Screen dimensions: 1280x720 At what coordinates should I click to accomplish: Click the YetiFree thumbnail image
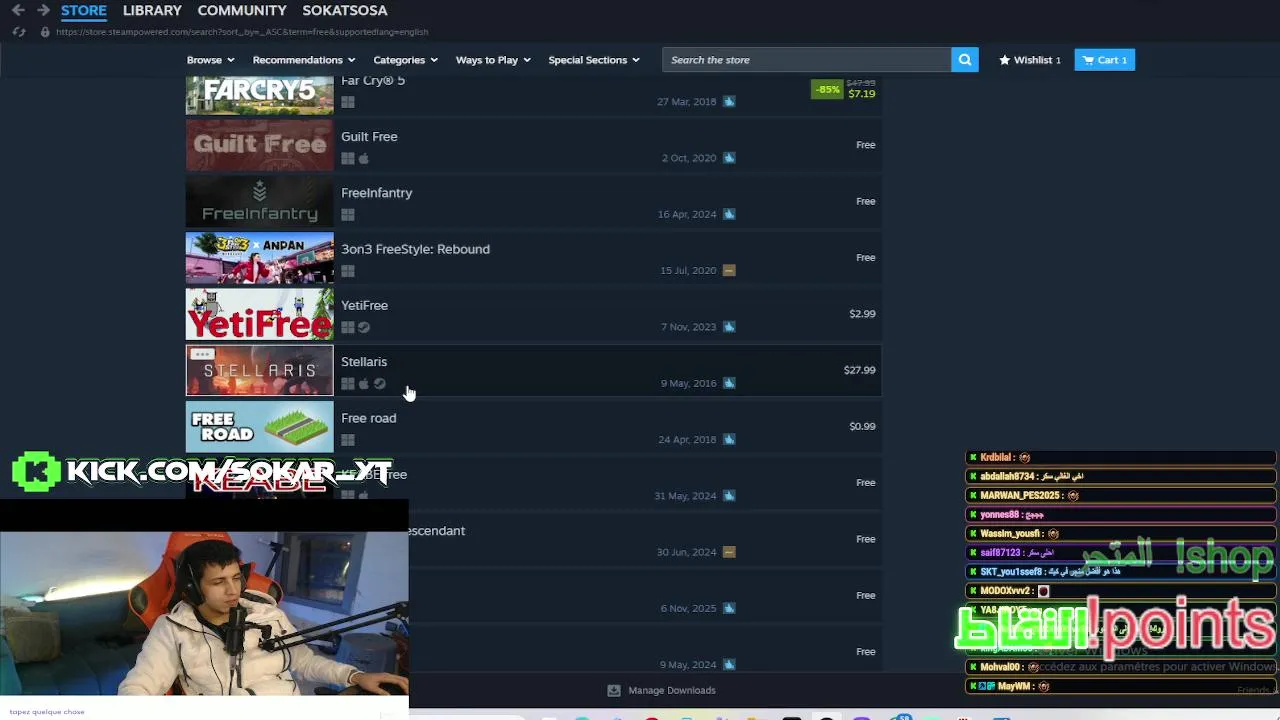point(259,314)
